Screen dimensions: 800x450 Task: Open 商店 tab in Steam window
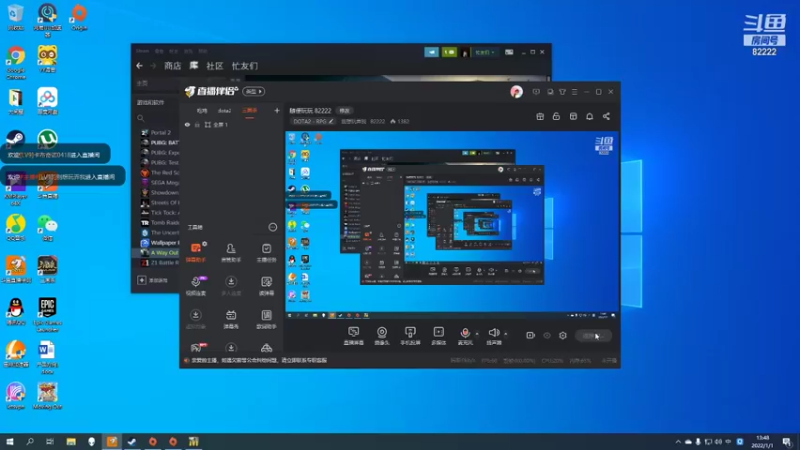click(172, 66)
